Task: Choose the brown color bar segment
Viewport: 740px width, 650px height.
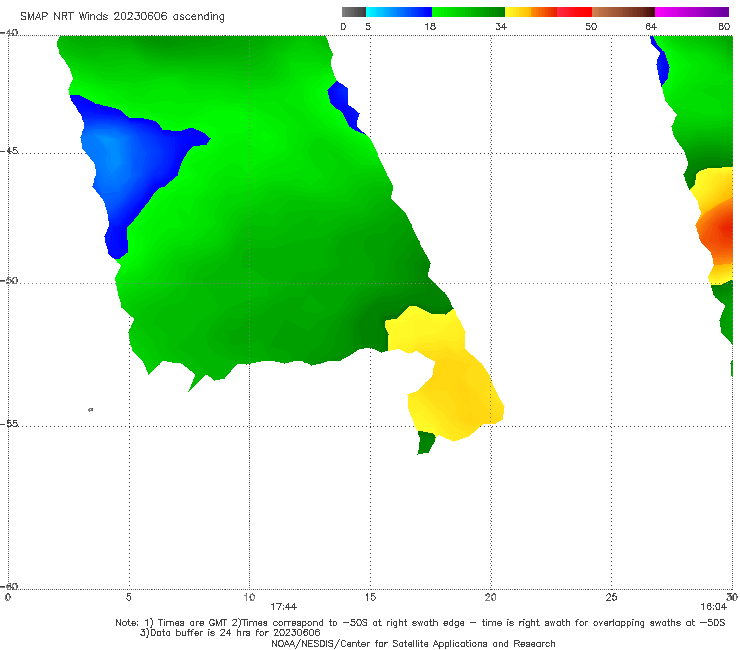Action: click(623, 12)
